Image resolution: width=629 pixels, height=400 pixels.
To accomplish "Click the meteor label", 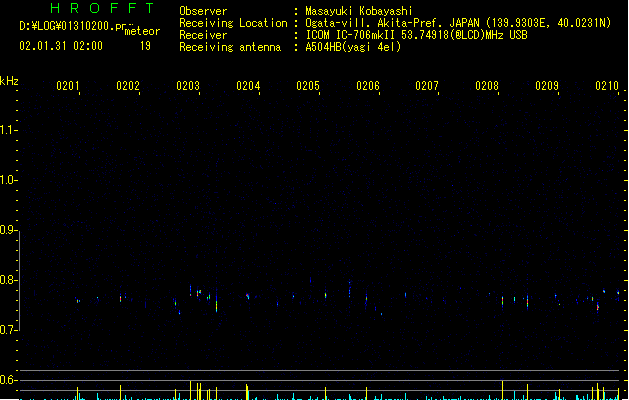I will click(x=142, y=31).
